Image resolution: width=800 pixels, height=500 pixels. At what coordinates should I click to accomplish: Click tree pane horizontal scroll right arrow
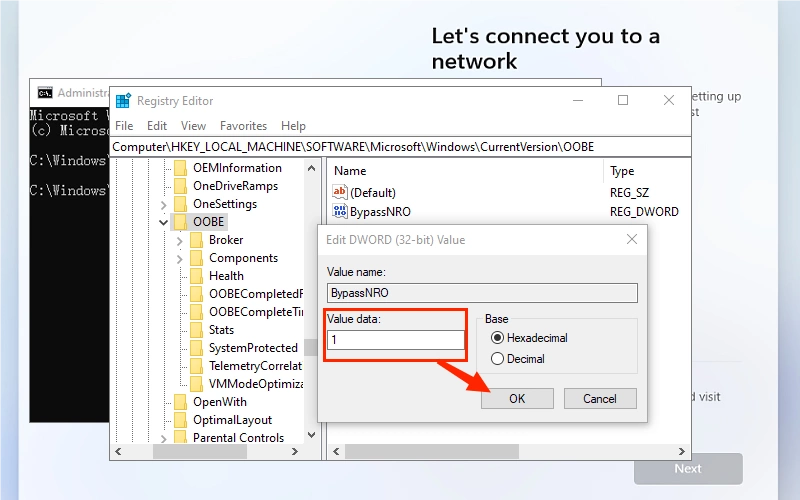click(294, 452)
